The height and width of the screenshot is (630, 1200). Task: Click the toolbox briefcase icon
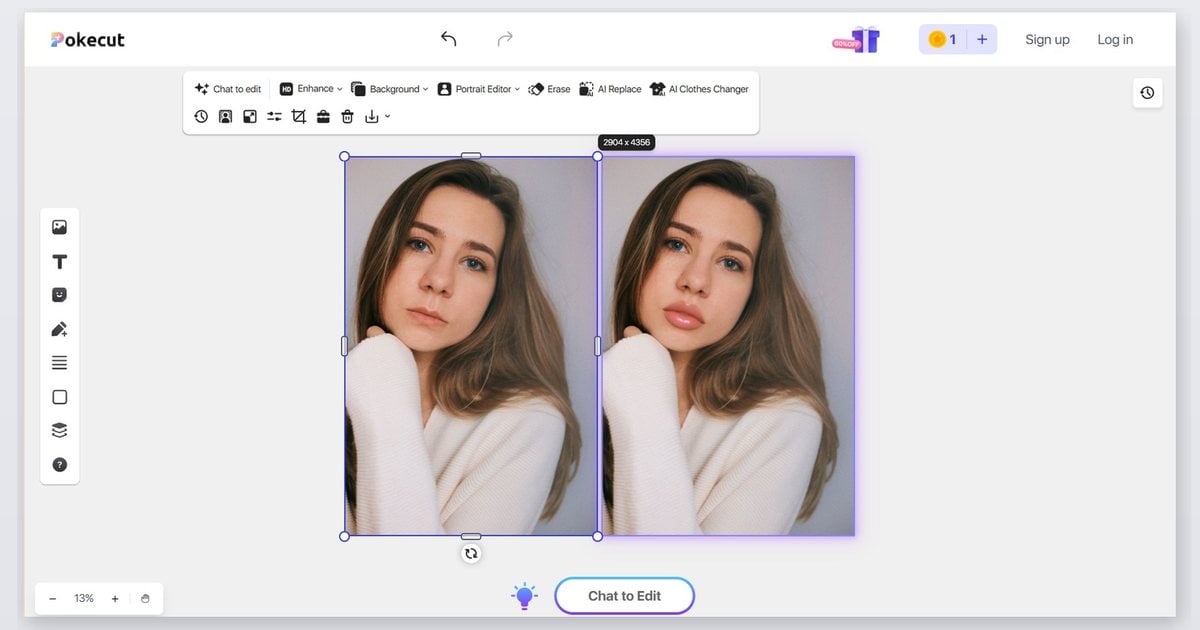click(x=323, y=117)
